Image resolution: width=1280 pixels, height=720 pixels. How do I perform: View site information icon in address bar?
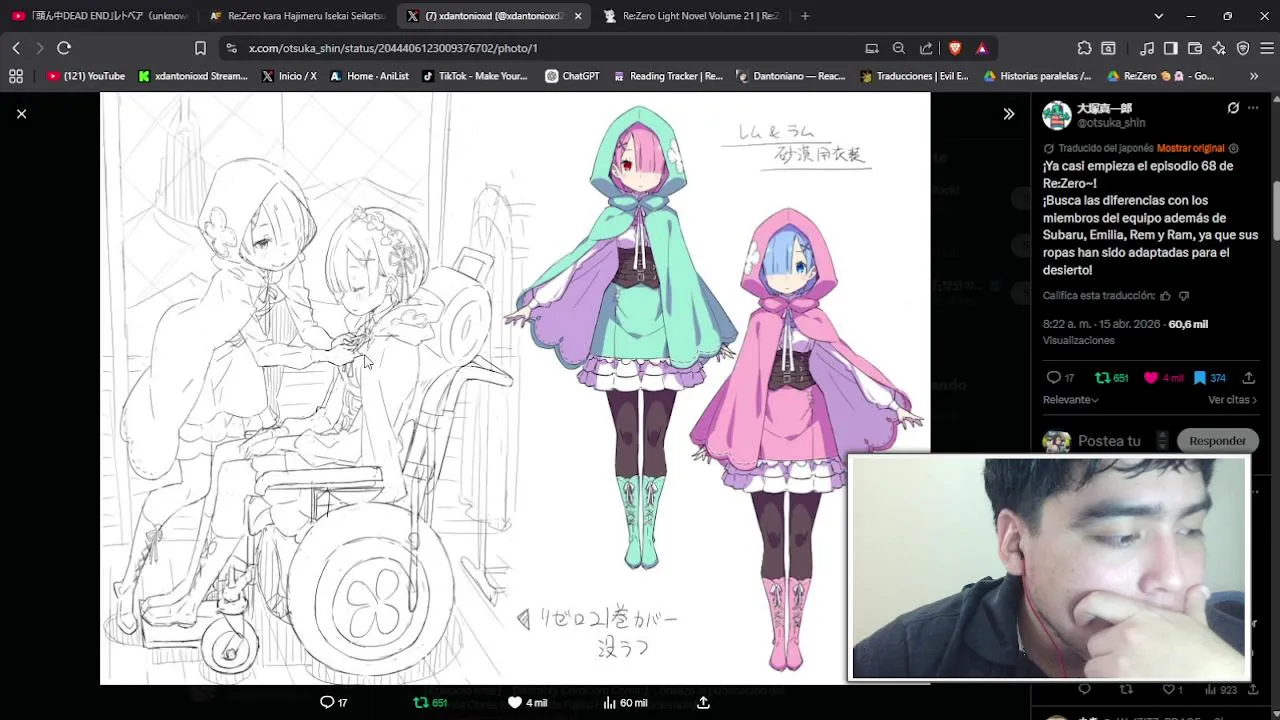click(231, 48)
